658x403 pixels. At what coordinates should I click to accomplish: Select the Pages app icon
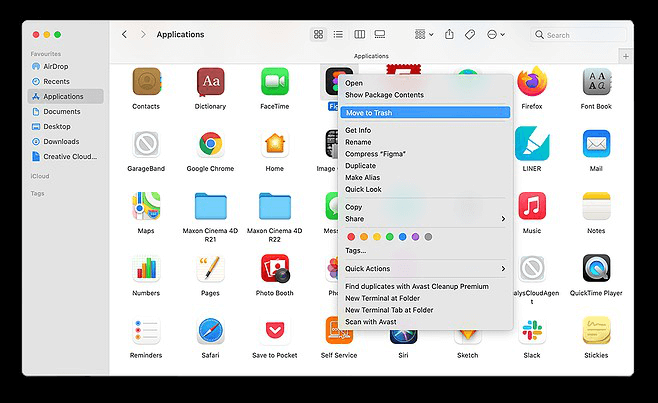[210, 268]
